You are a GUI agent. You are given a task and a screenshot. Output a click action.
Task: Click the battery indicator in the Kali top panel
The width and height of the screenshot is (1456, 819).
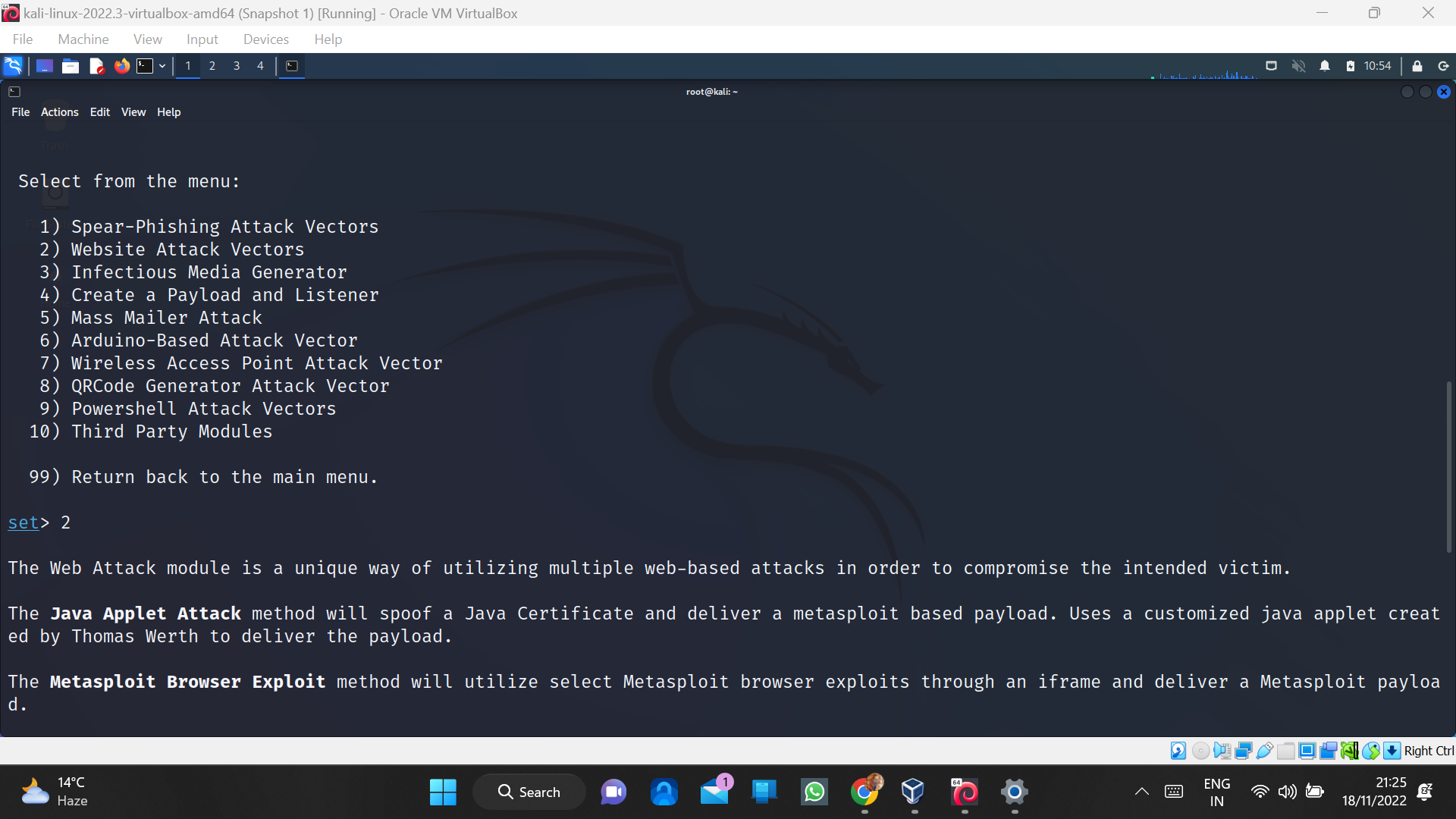pos(1351,67)
